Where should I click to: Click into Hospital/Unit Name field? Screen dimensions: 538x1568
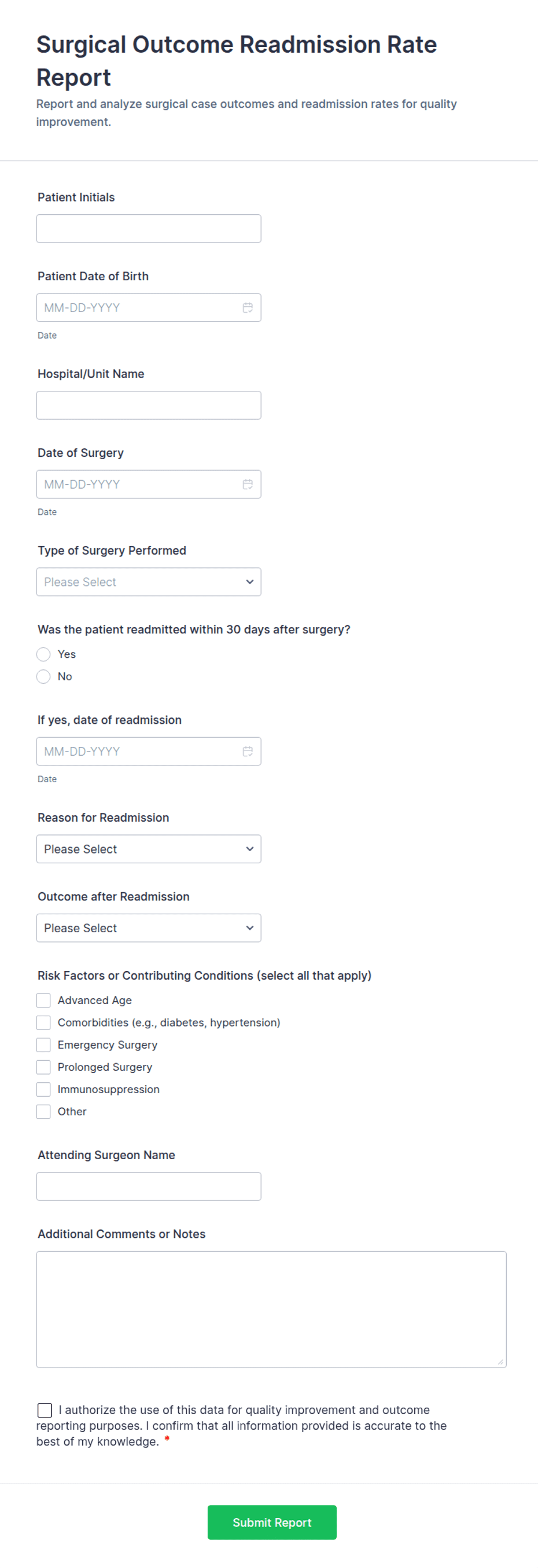pos(149,405)
